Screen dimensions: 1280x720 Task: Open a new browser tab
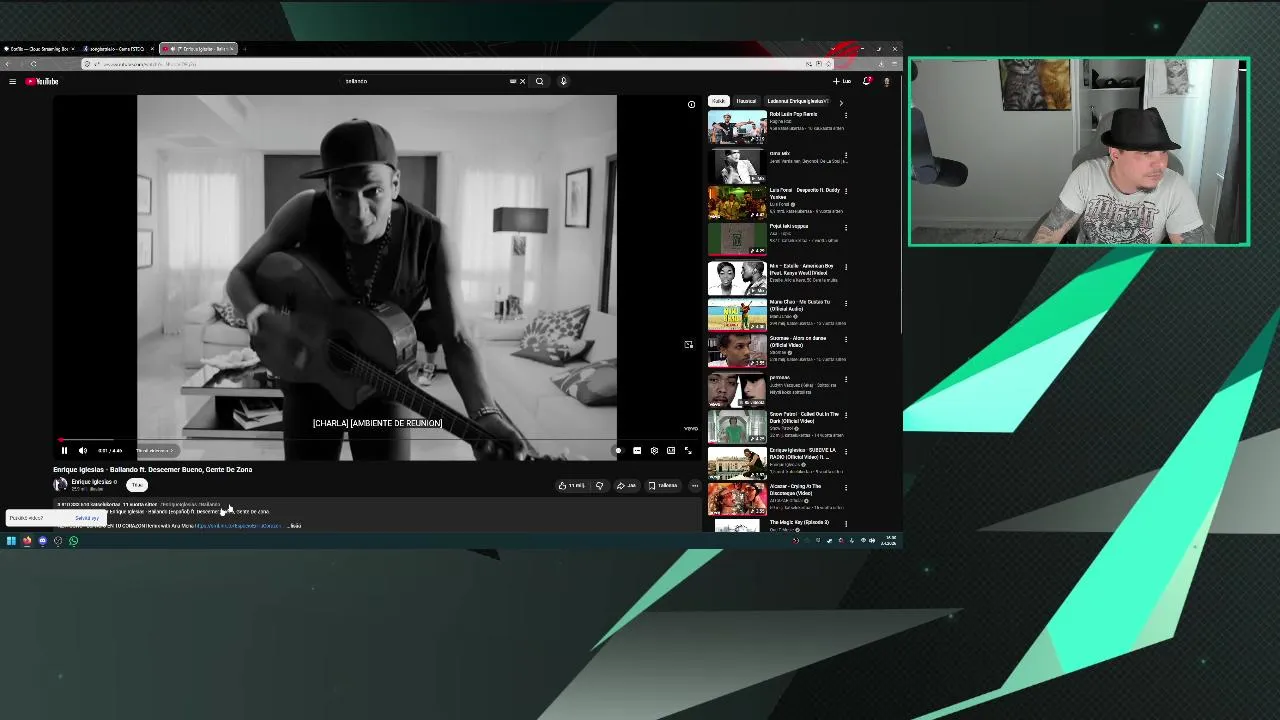[x=244, y=49]
